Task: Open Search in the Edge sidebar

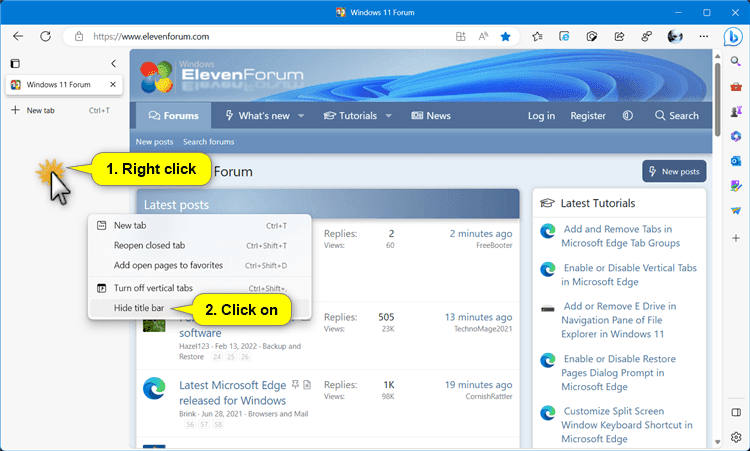Action: pos(736,61)
